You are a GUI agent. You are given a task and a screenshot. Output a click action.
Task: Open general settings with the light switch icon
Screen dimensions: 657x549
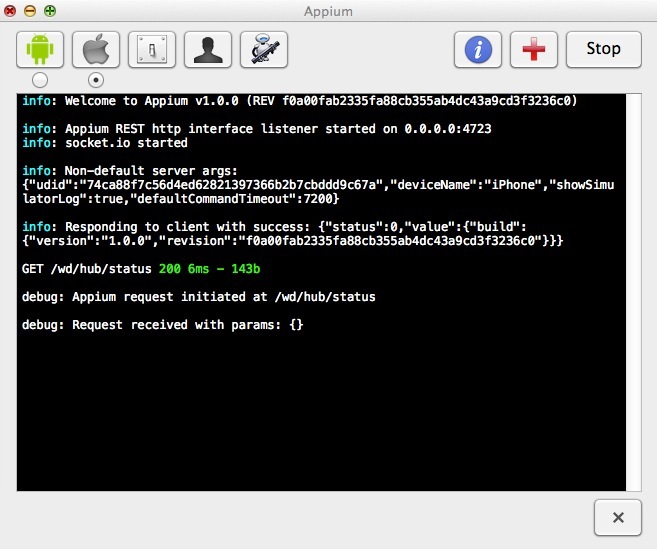pyautogui.click(x=152, y=49)
